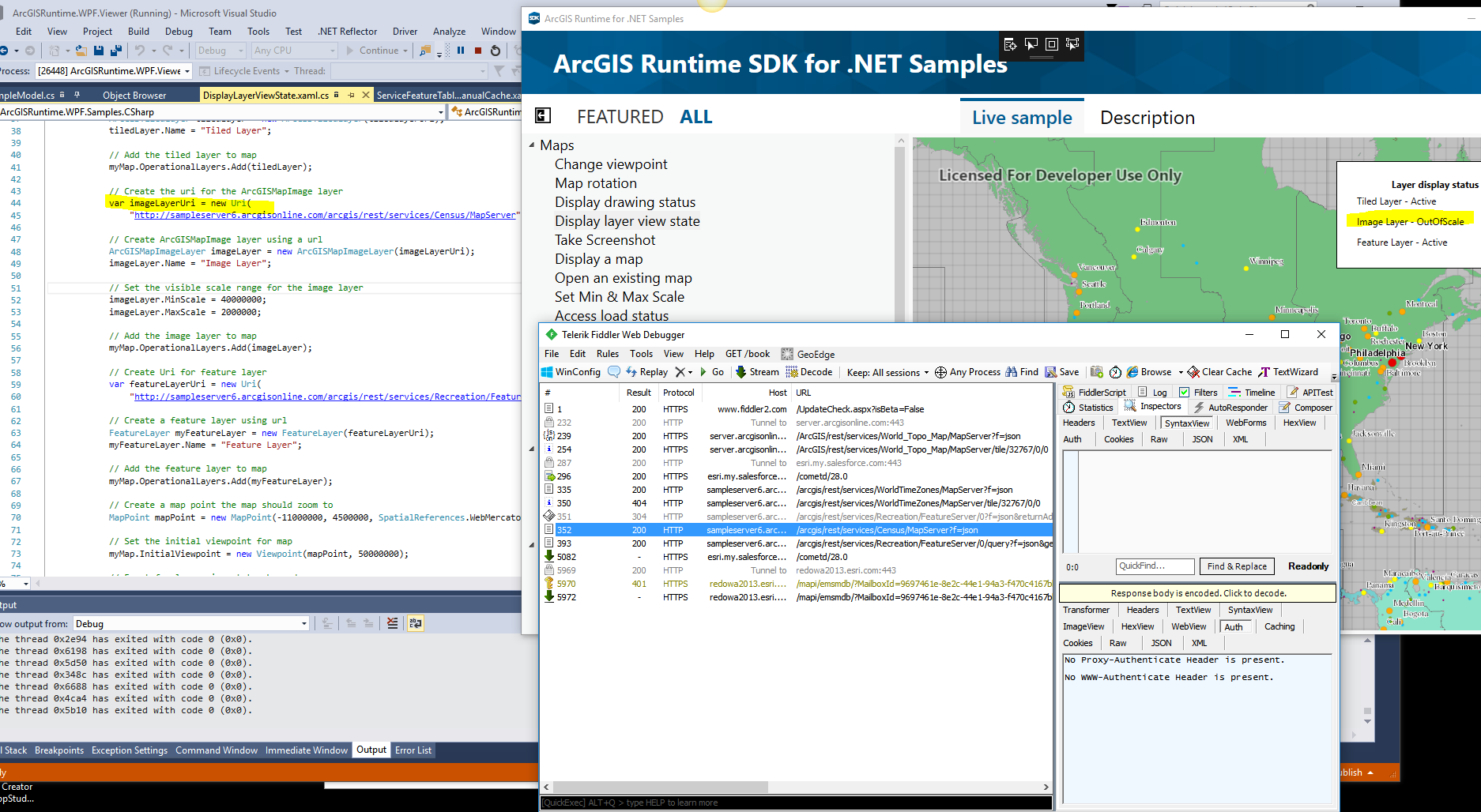Switch to the Description tab in ArcGIS Samples
This screenshot has width=1481, height=812.
(1147, 118)
